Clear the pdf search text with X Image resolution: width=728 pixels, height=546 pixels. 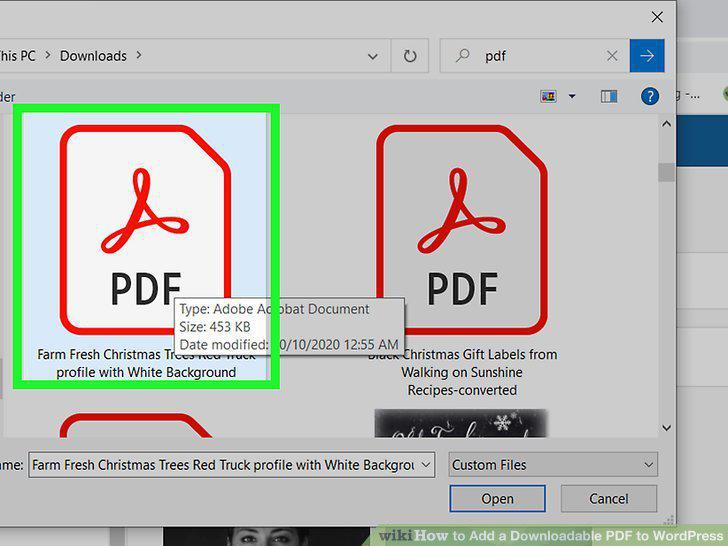click(612, 56)
